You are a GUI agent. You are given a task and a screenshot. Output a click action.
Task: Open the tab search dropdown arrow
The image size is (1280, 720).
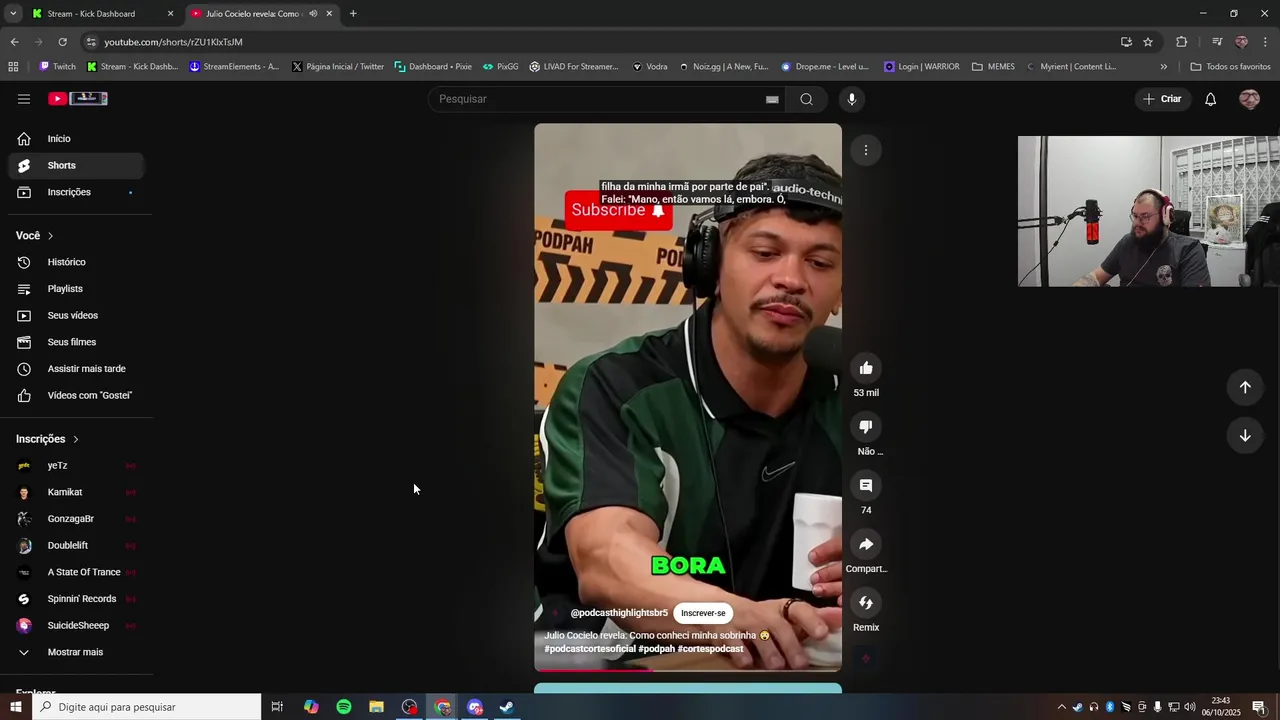coord(13,14)
